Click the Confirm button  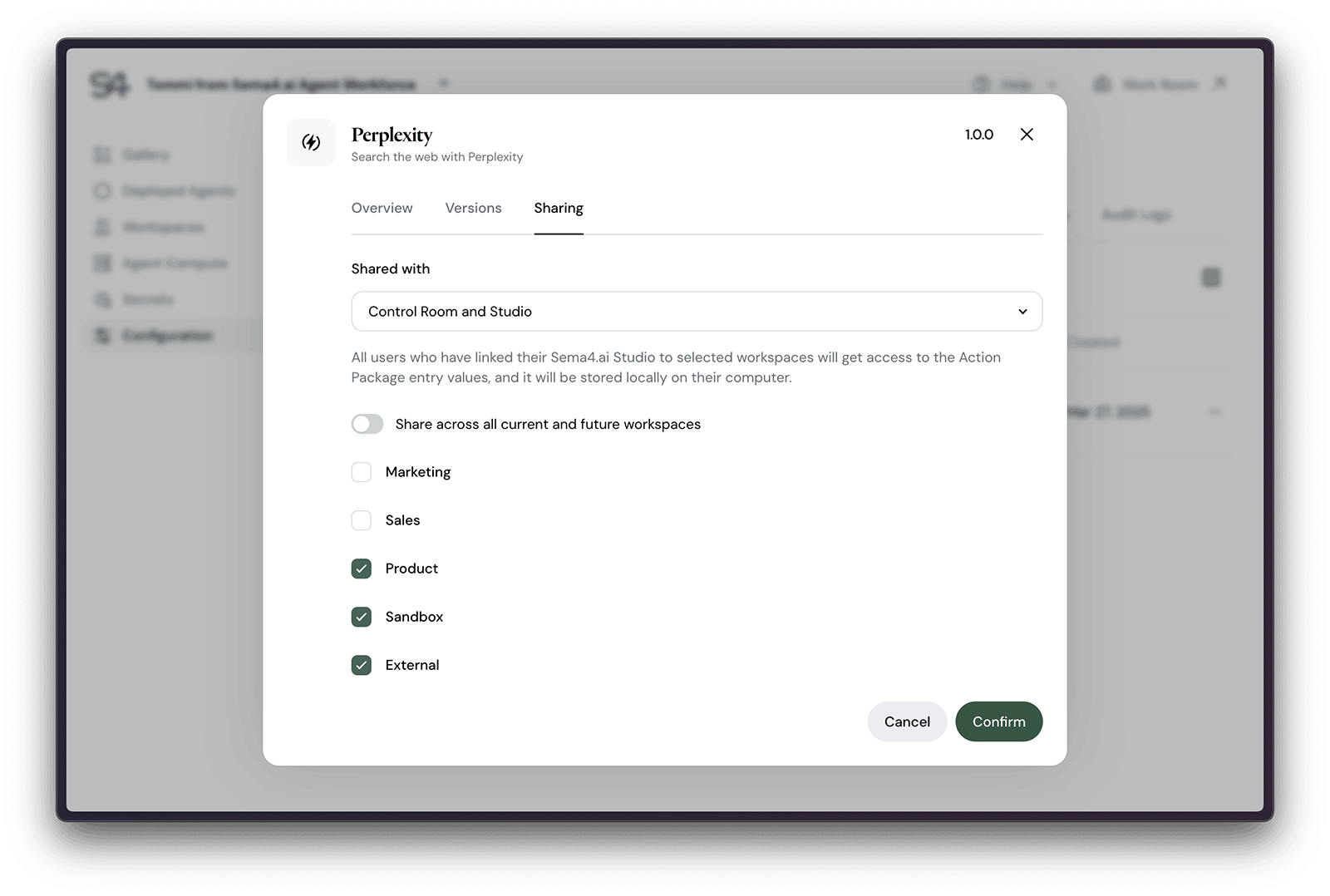(x=999, y=721)
